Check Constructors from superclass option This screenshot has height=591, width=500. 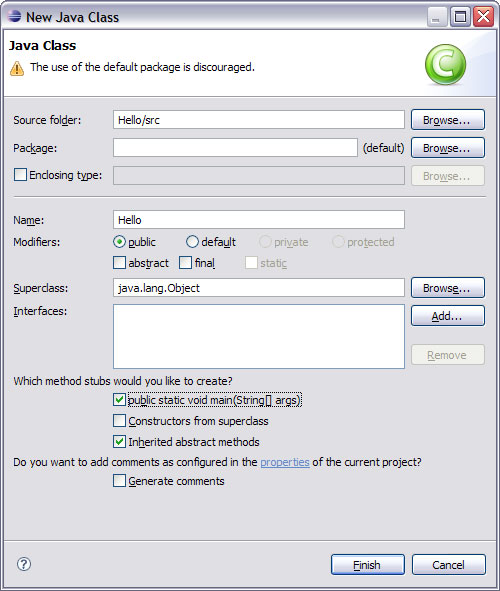click(119, 421)
